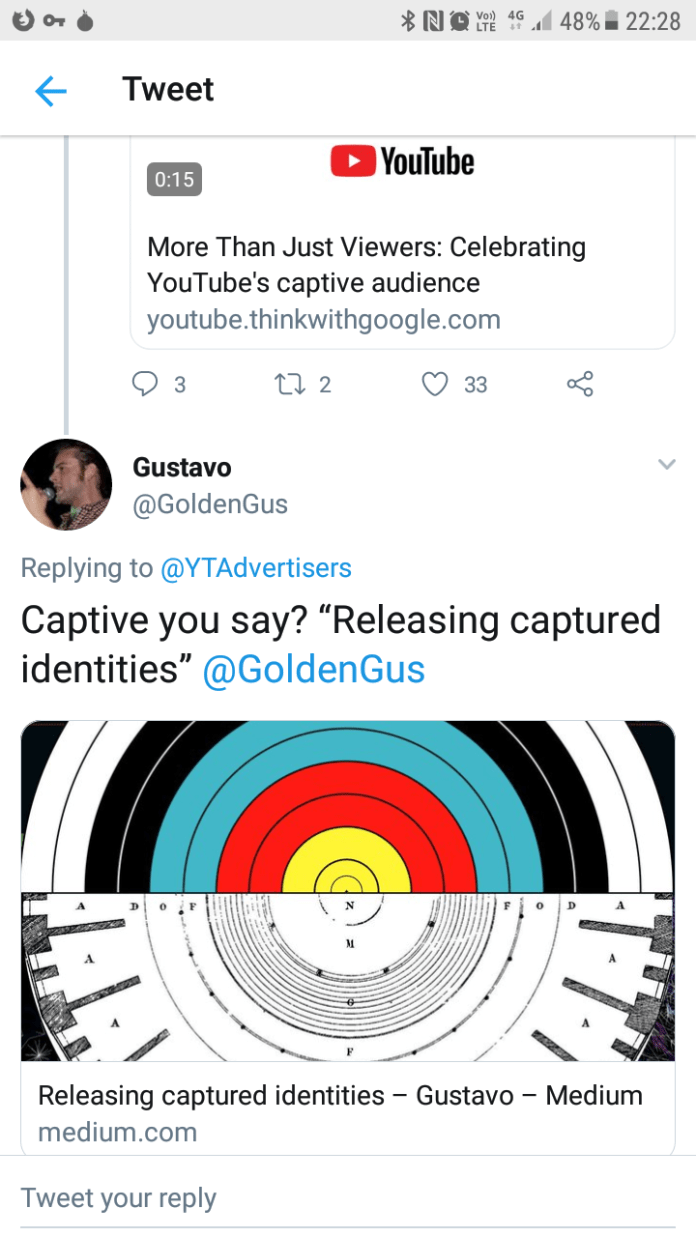Expand tweet options chevron beside Gustavo
This screenshot has width=696, height=1237.
667,465
